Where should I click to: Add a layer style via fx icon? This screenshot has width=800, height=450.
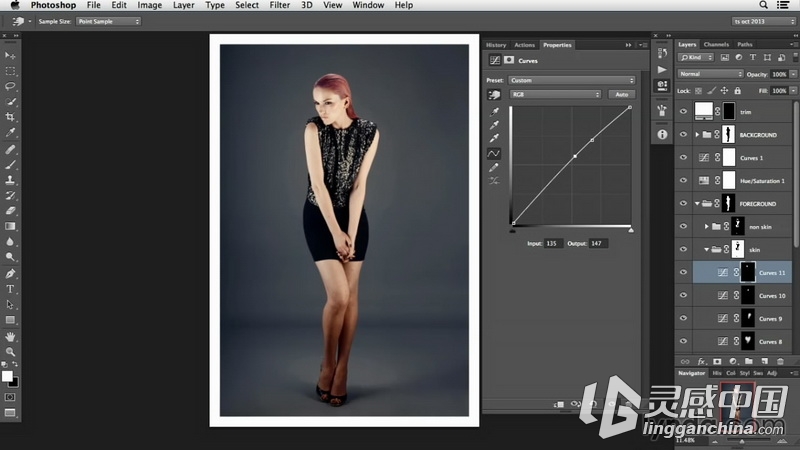[702, 361]
